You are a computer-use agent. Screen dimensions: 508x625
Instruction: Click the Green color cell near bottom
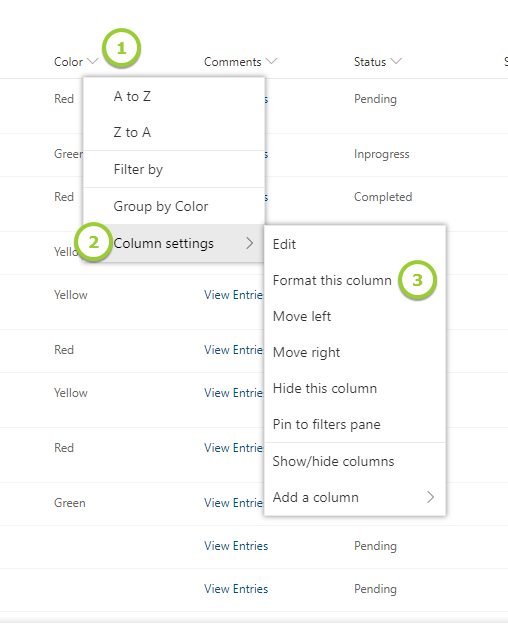point(70,503)
